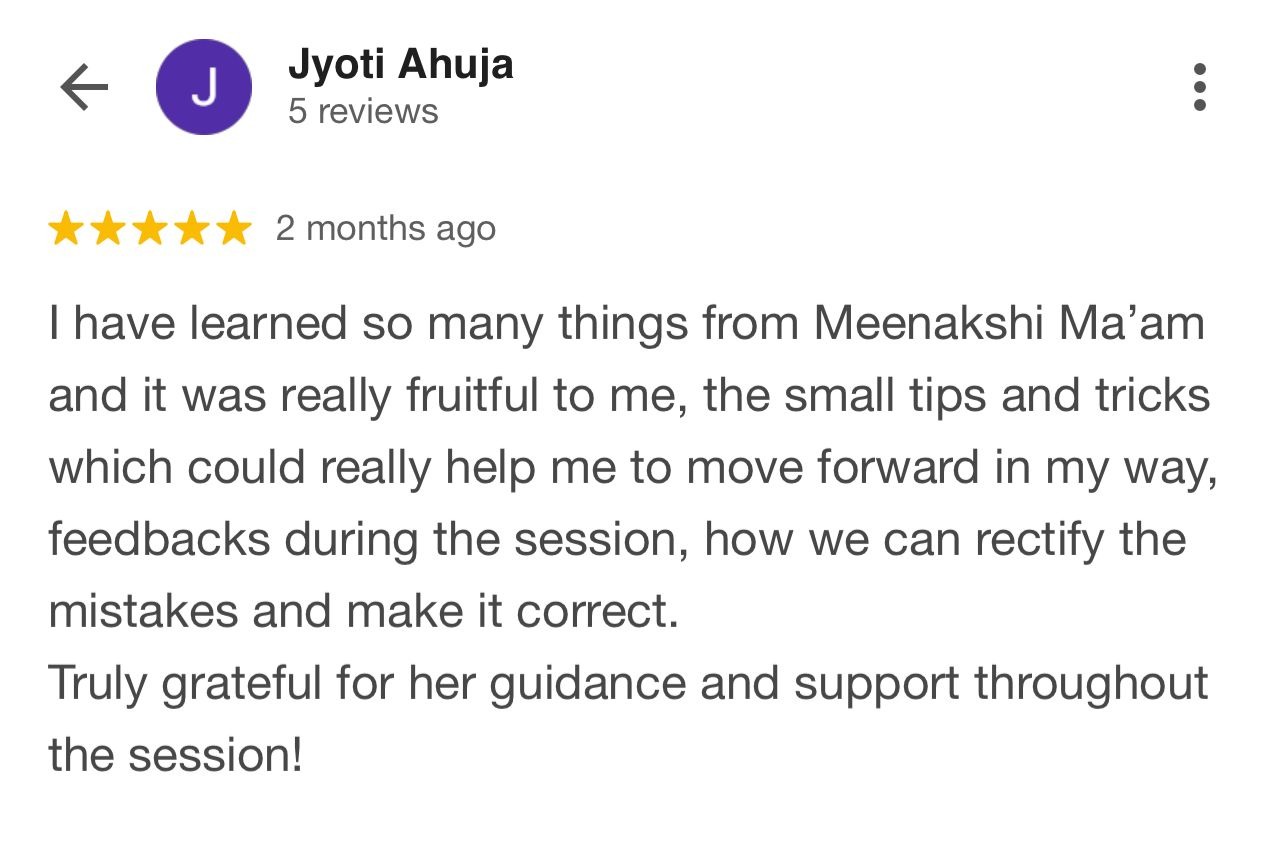Click the first yellow rating star
The height and width of the screenshot is (843, 1284).
coord(65,229)
